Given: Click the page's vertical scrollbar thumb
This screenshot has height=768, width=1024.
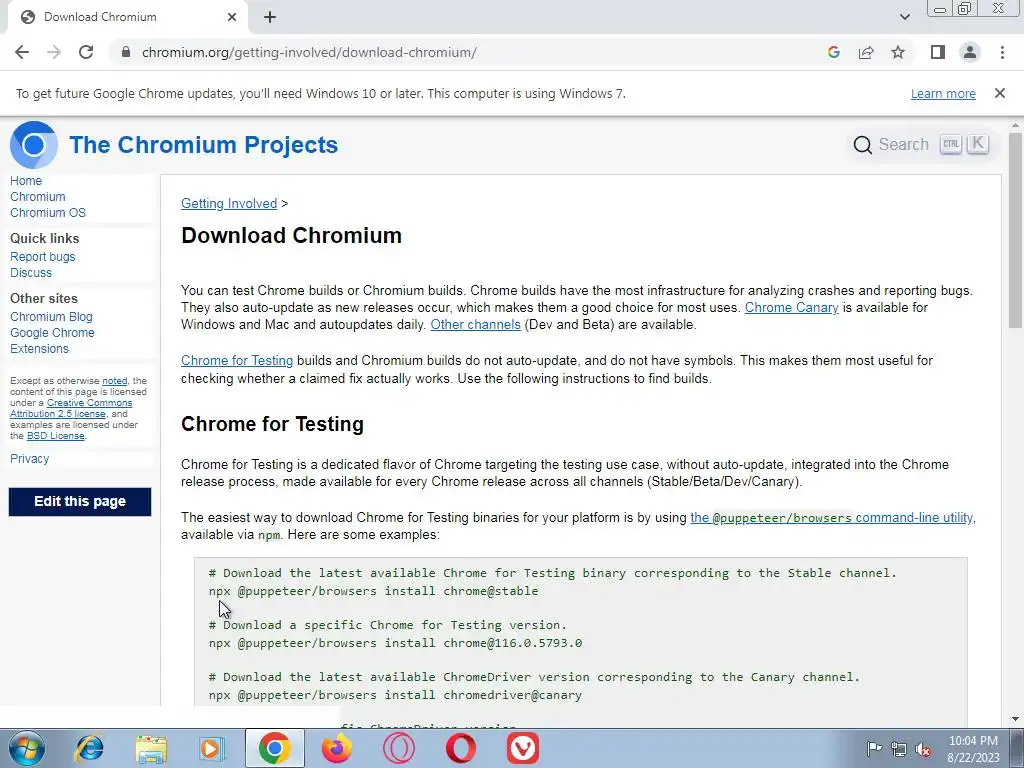Looking at the screenshot, I should pyautogui.click(x=1015, y=230).
